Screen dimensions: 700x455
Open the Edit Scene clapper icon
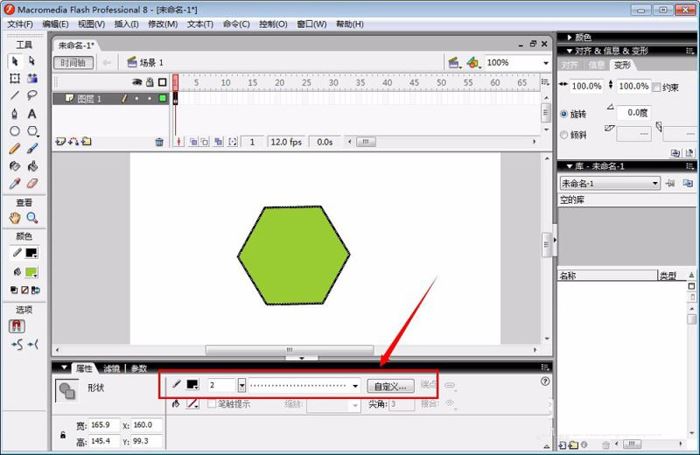point(454,63)
